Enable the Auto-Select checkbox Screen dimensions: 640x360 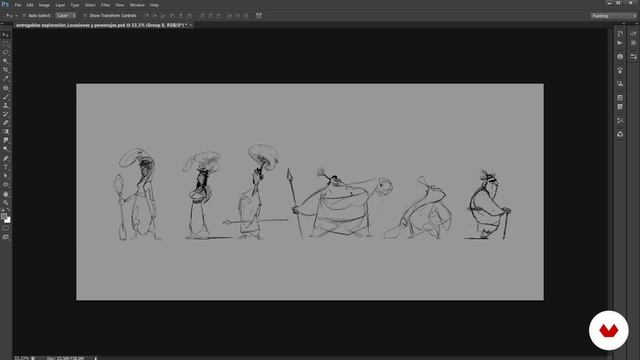(24, 16)
